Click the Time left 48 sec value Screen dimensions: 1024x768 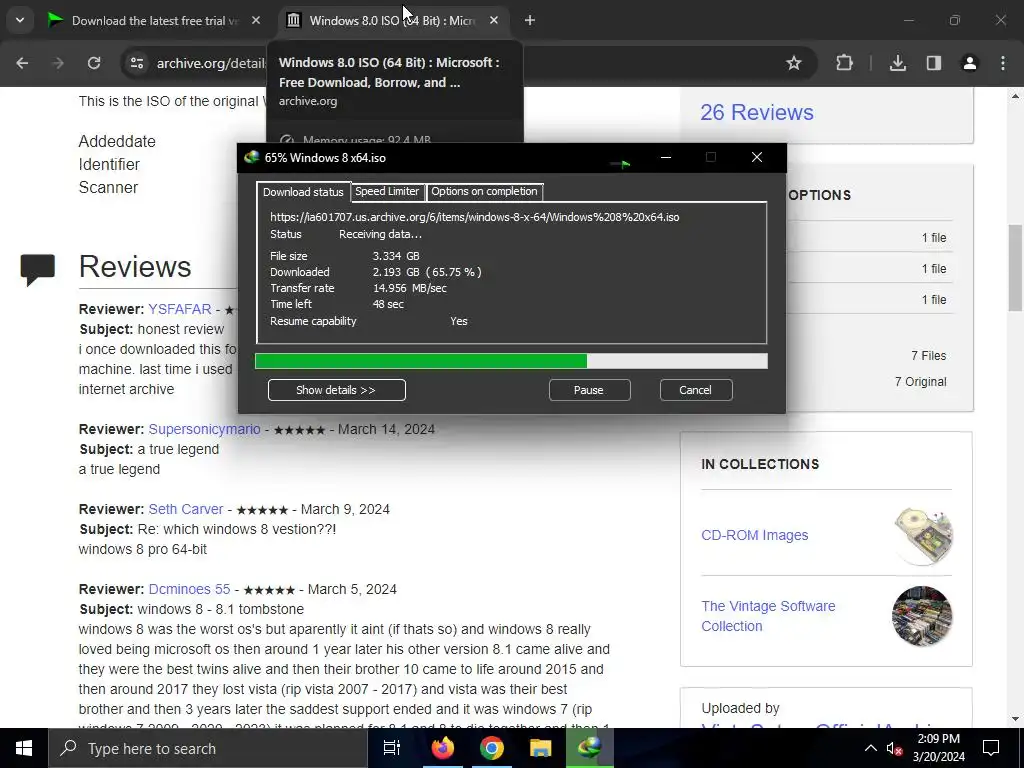(388, 304)
